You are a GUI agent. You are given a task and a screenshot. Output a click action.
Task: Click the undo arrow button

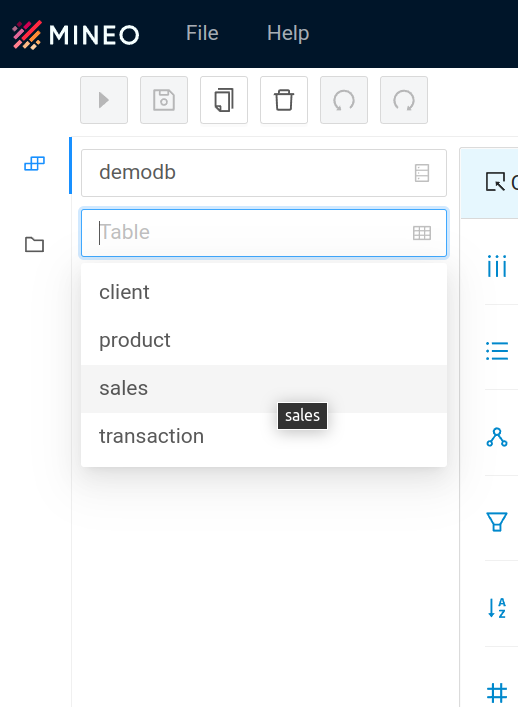point(344,100)
